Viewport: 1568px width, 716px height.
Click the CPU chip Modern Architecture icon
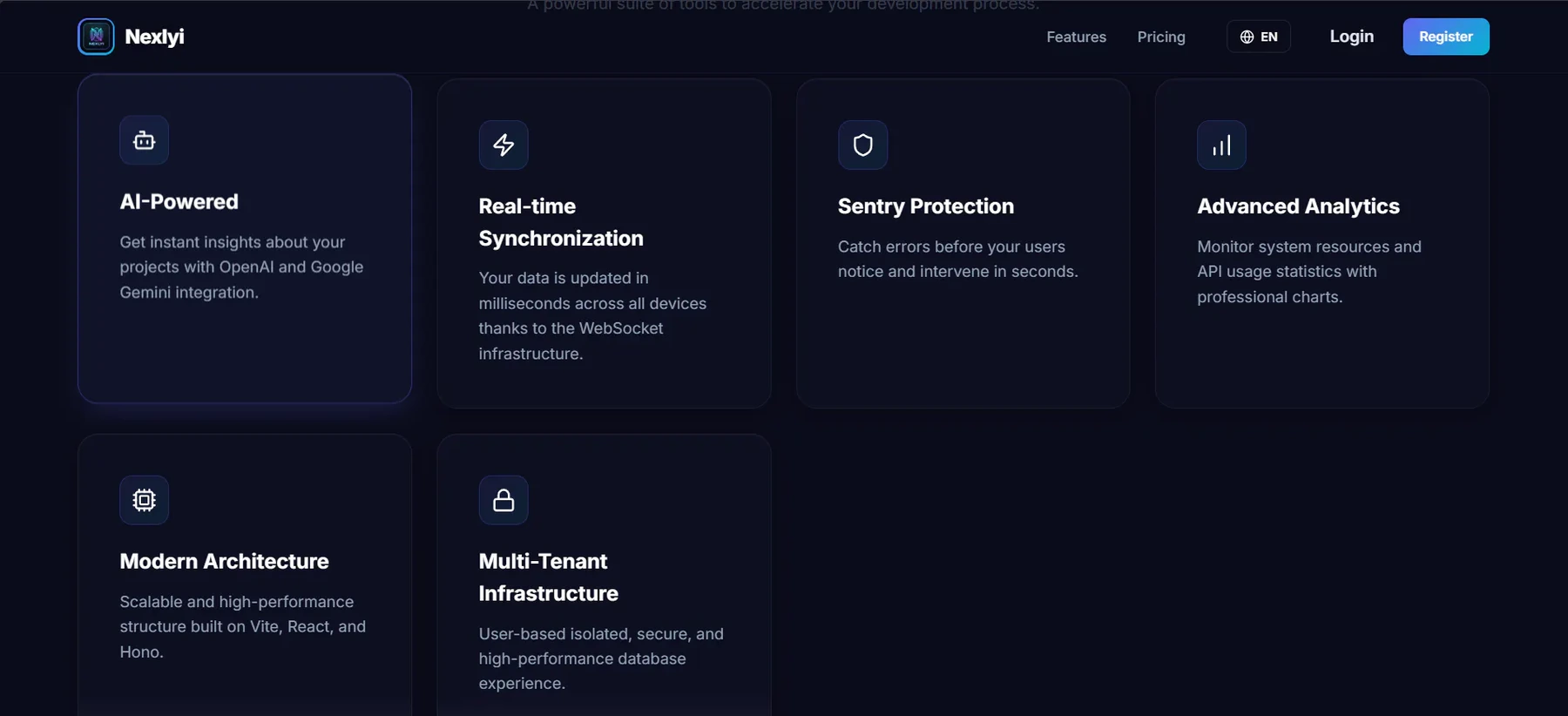[x=144, y=500]
